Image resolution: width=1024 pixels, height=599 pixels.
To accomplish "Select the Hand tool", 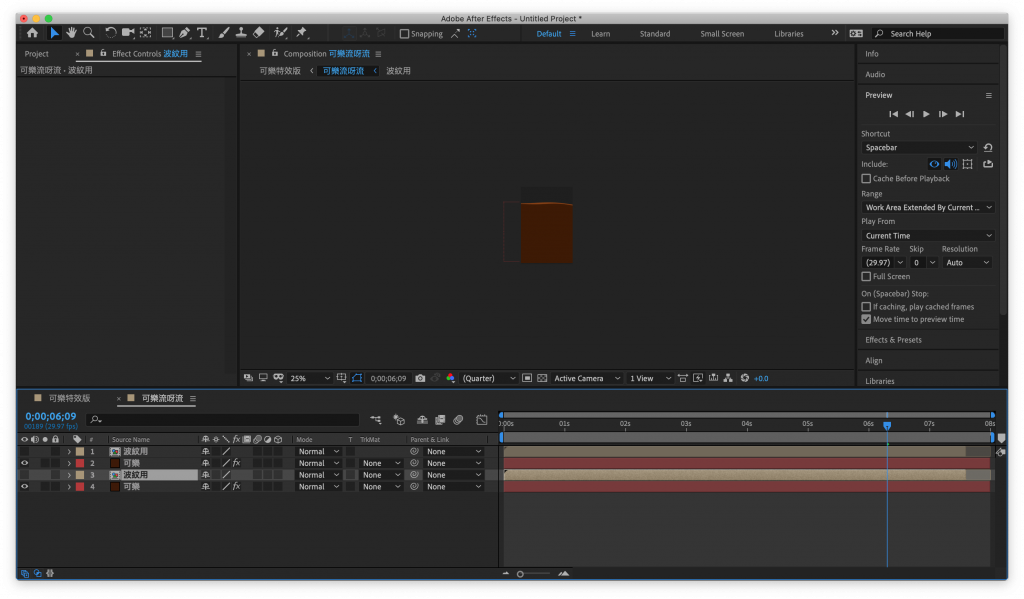I will pyautogui.click(x=72, y=33).
